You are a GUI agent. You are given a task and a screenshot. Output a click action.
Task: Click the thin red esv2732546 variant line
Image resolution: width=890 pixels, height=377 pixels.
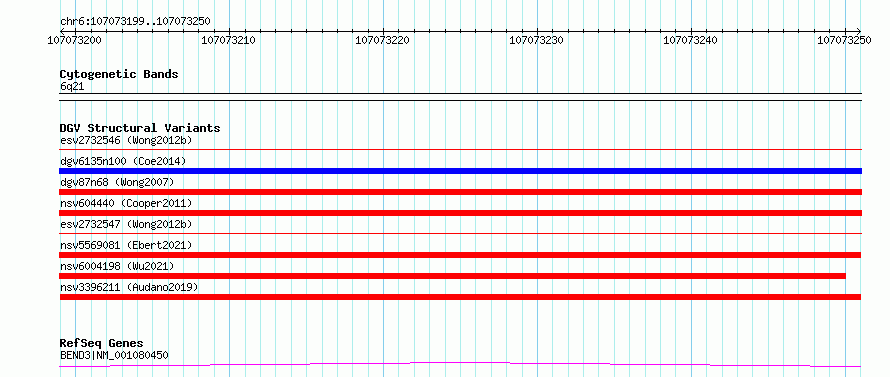[460, 149]
